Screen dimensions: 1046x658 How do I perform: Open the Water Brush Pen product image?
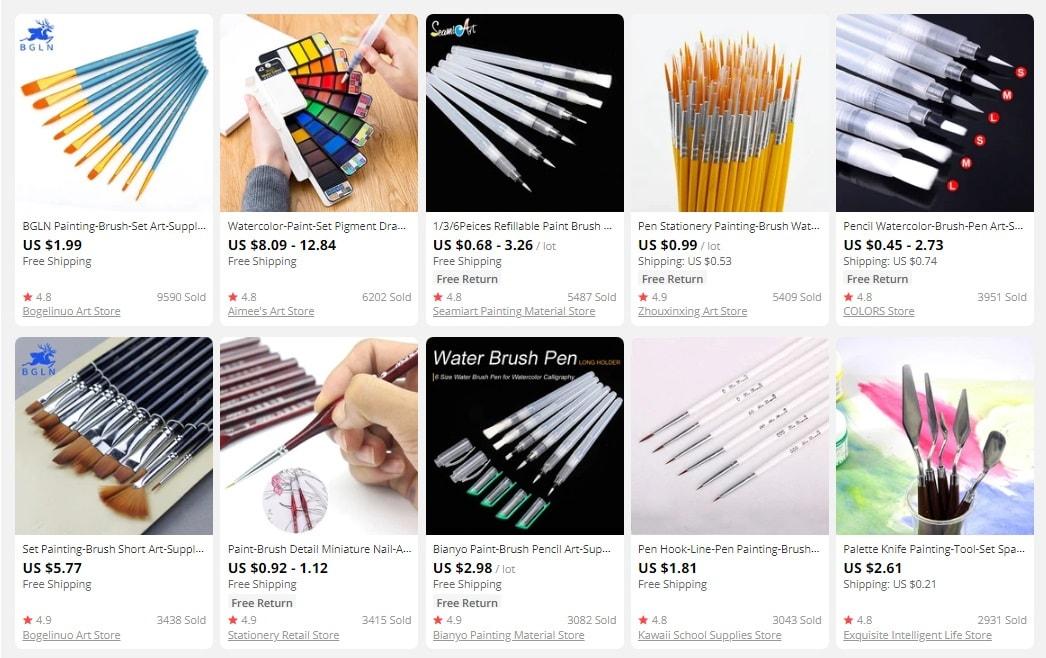tap(525, 436)
